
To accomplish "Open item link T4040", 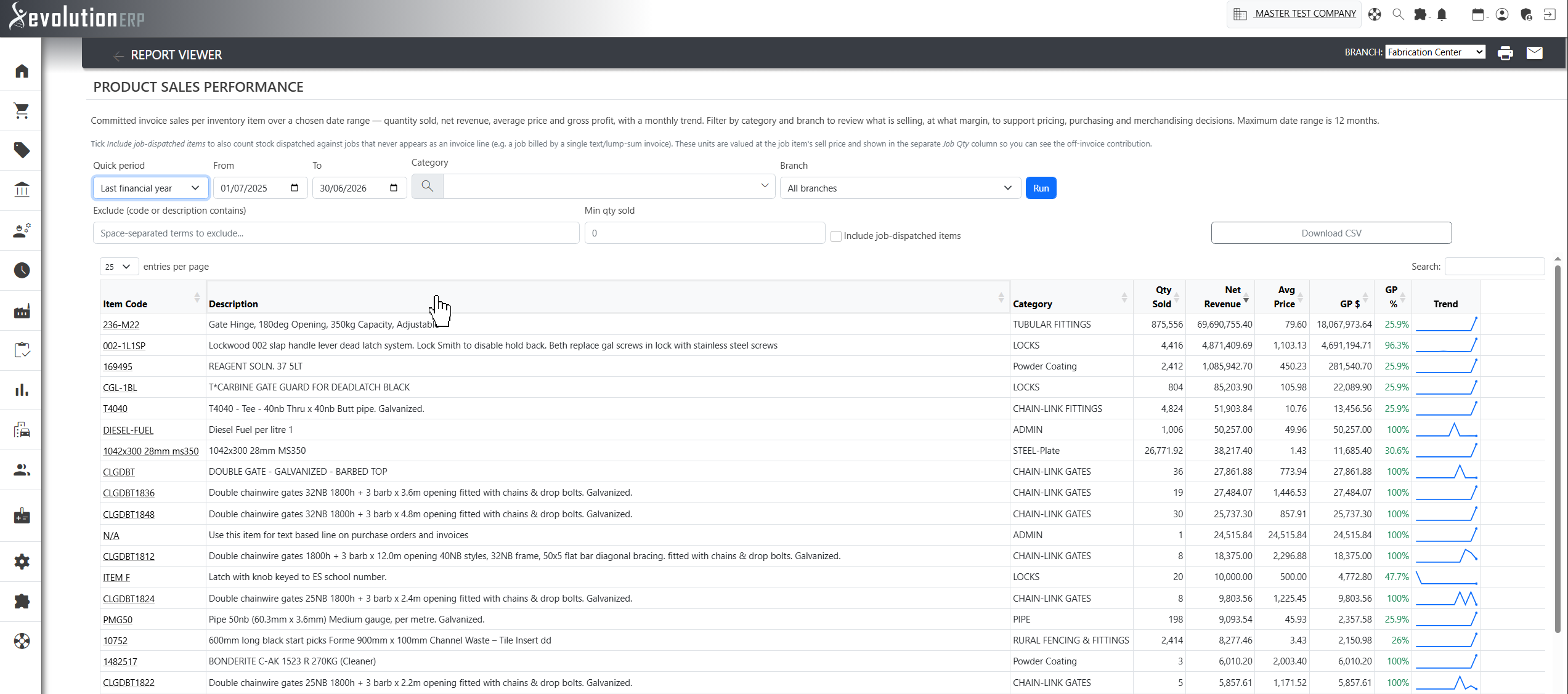I will [x=115, y=409].
